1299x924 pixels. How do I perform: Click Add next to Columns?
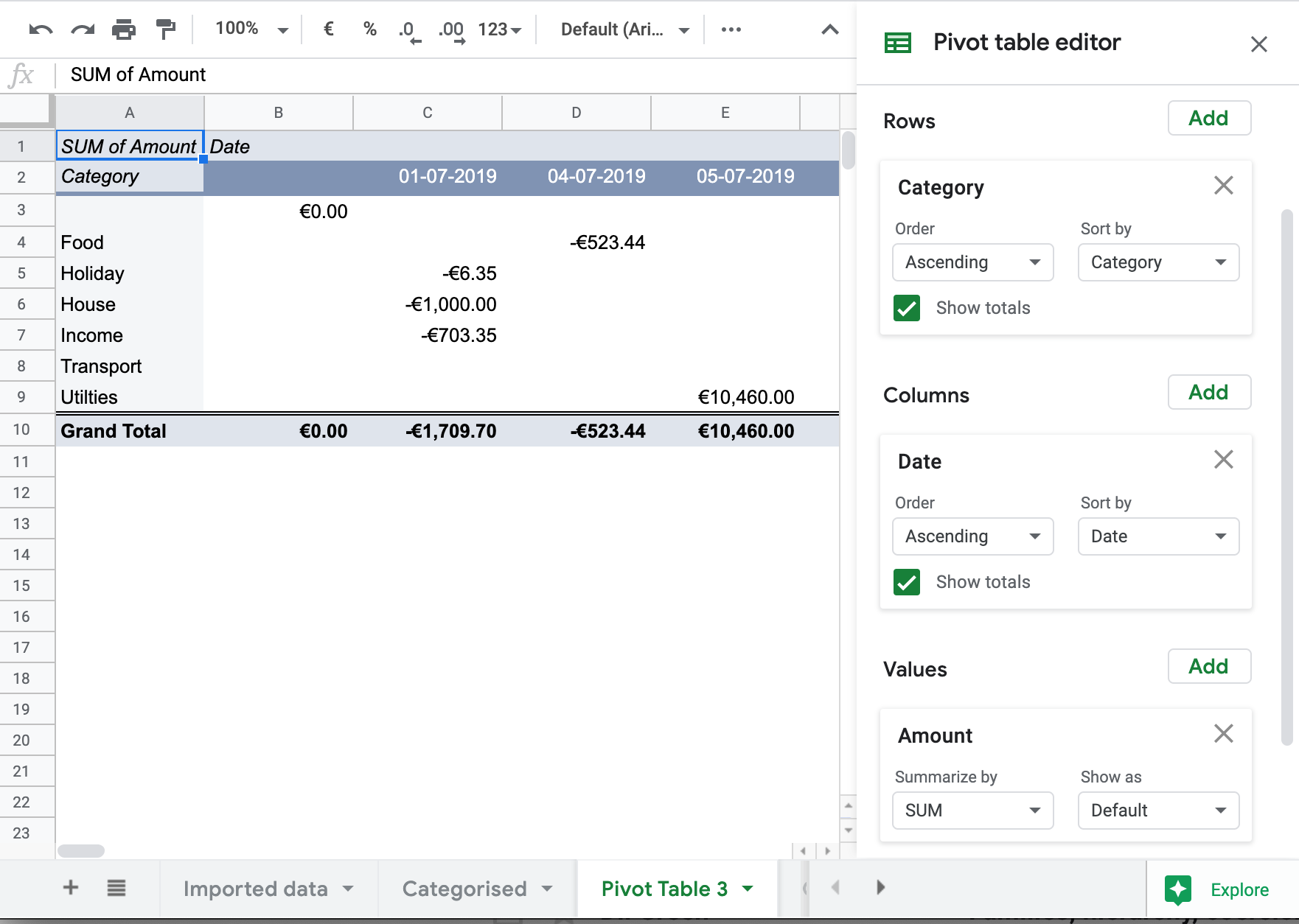click(x=1209, y=392)
